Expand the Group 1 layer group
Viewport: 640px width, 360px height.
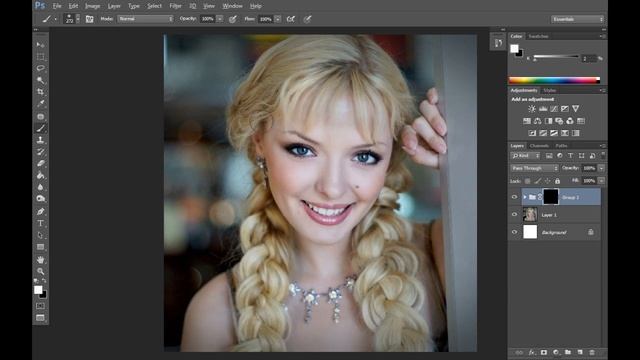click(x=525, y=197)
